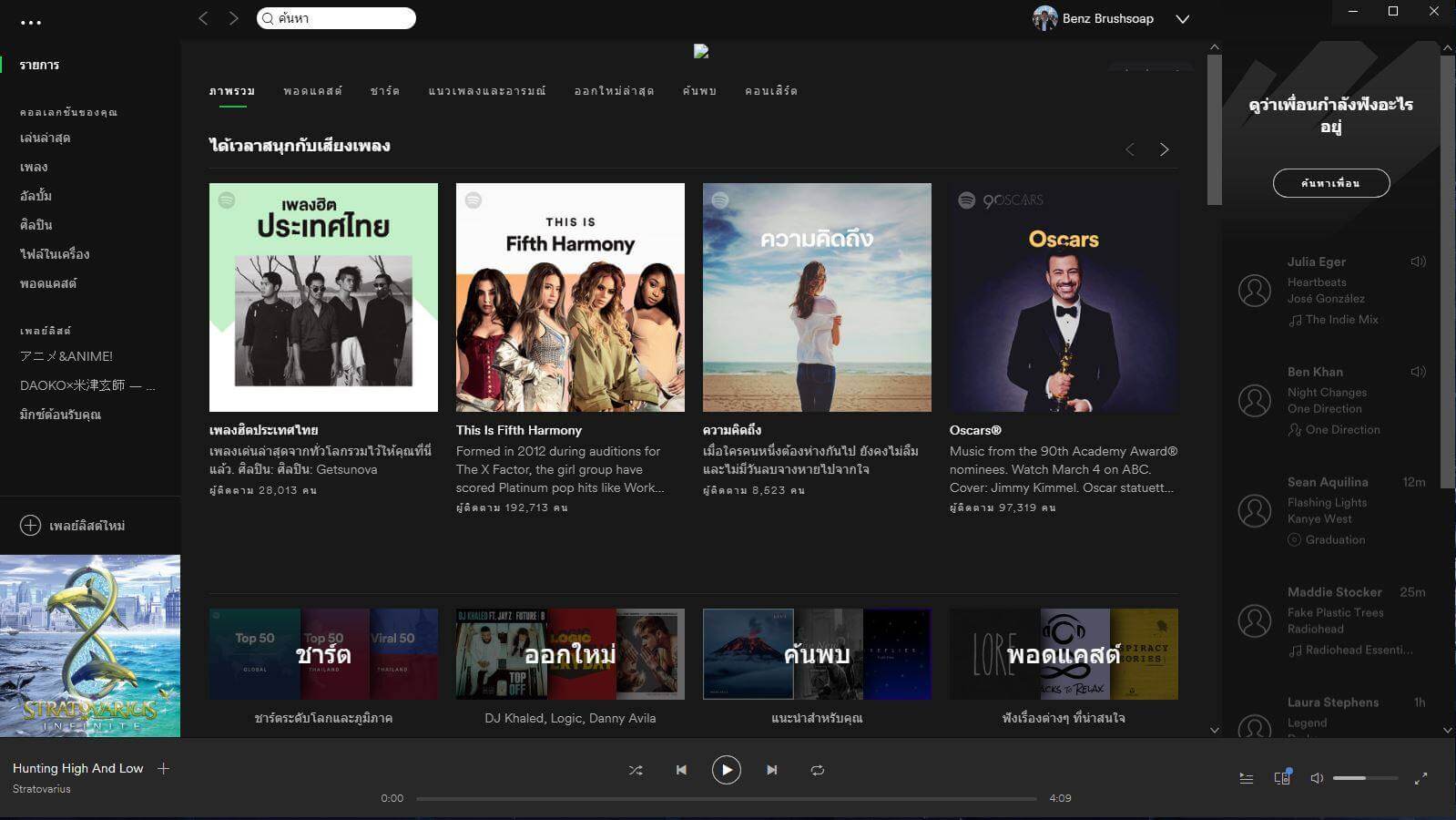Image resolution: width=1456 pixels, height=820 pixels.
Task: Show previous featured playlists with left chevron
Action: point(1130,149)
